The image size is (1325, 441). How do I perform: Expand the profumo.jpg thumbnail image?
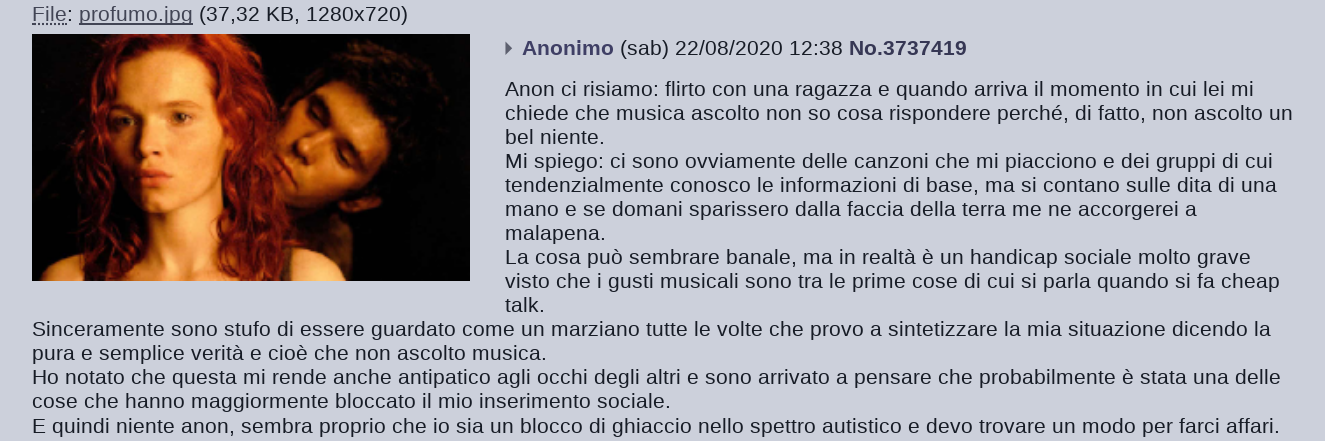tap(251, 158)
